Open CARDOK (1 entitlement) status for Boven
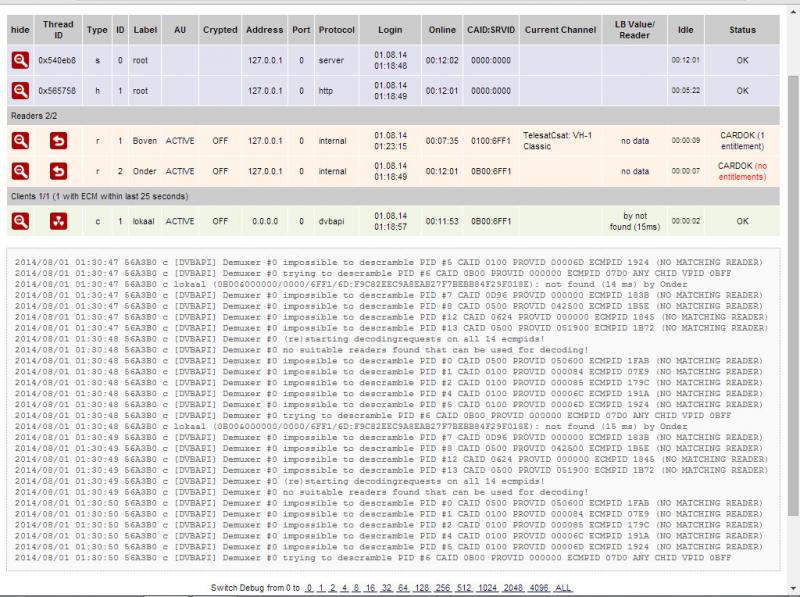The image size is (800, 597). coord(742,141)
